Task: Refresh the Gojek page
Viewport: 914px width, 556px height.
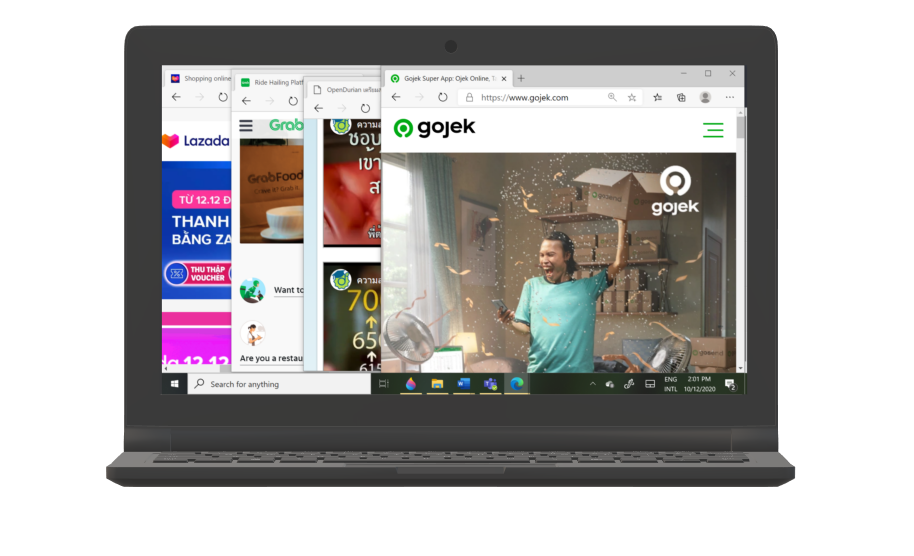Action: click(443, 98)
